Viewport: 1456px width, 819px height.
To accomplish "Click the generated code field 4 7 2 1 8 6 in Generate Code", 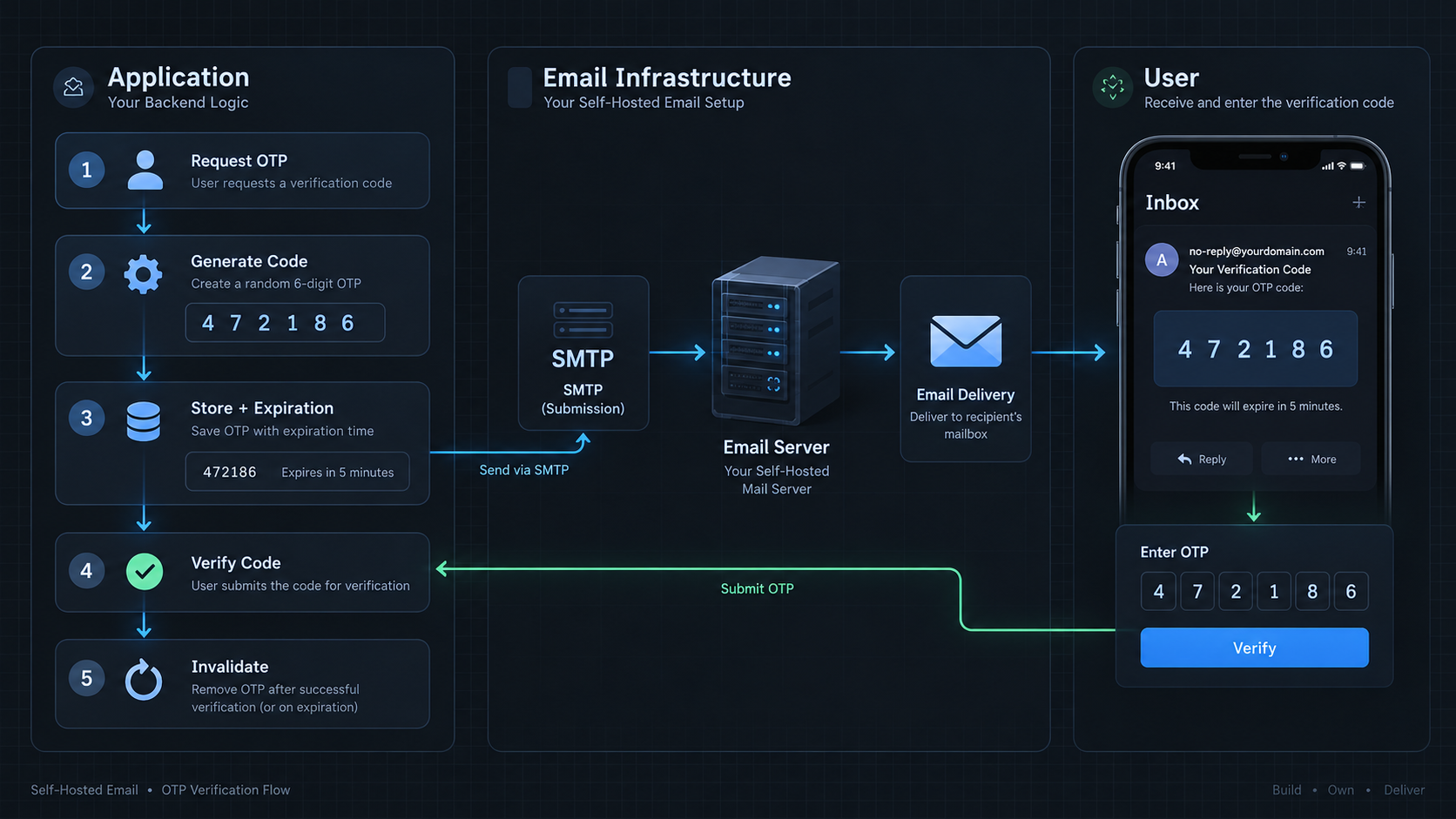I will [285, 323].
